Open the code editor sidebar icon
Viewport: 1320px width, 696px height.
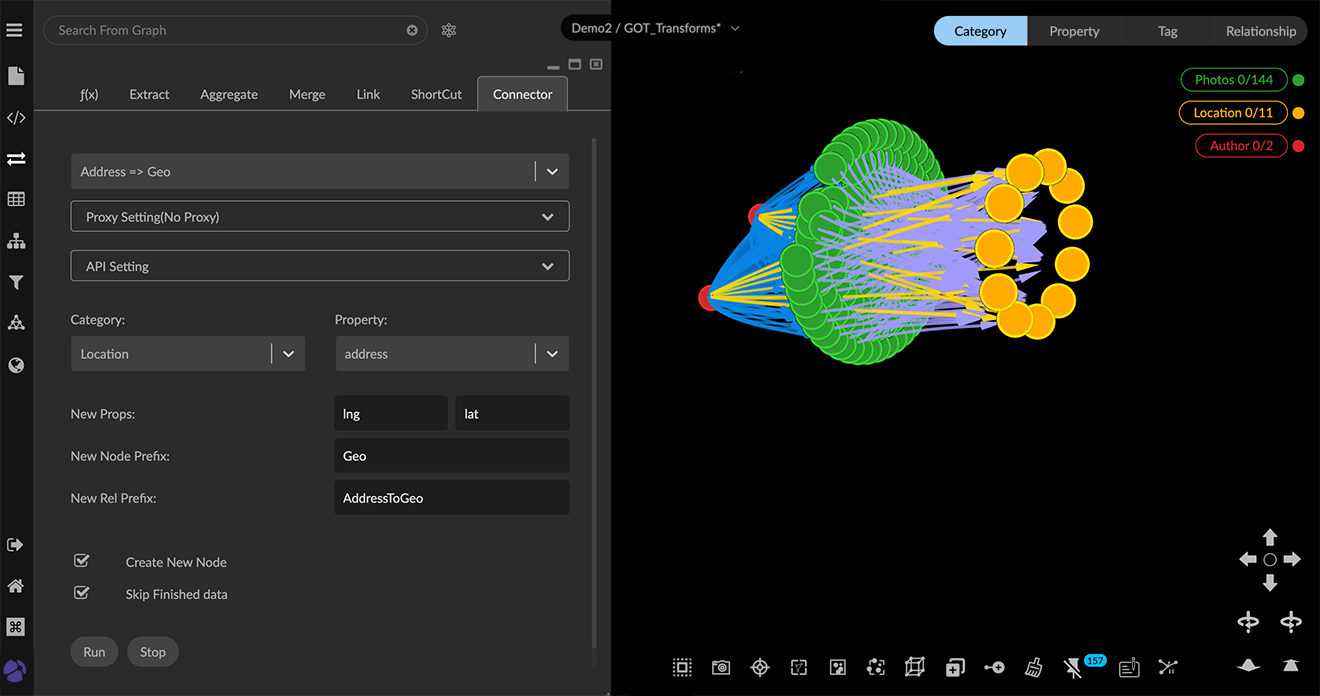pos(16,118)
